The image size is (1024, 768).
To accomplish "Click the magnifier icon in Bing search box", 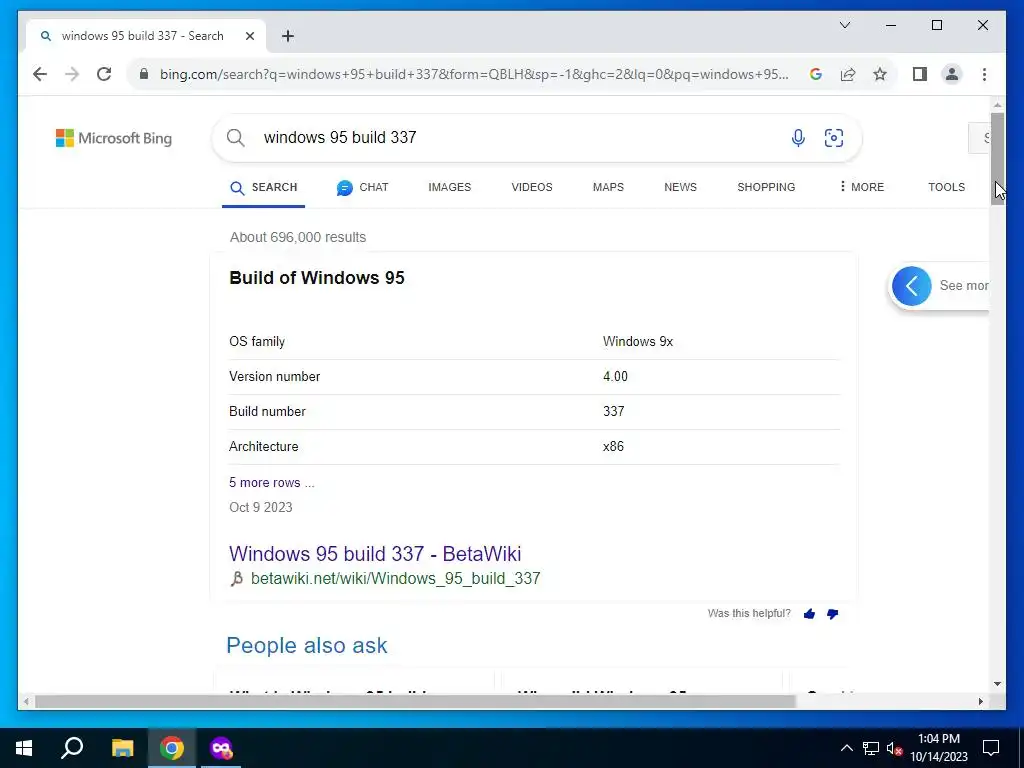I will click(236, 138).
